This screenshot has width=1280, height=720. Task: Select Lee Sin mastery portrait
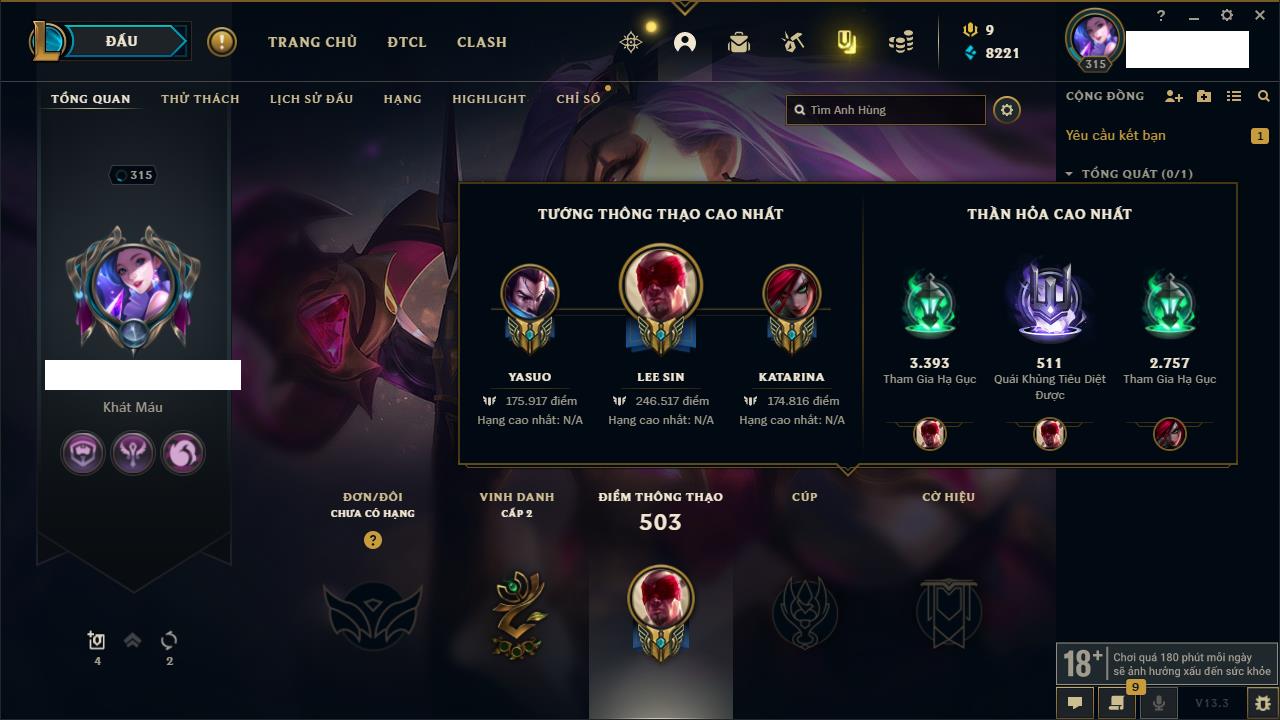[660, 283]
